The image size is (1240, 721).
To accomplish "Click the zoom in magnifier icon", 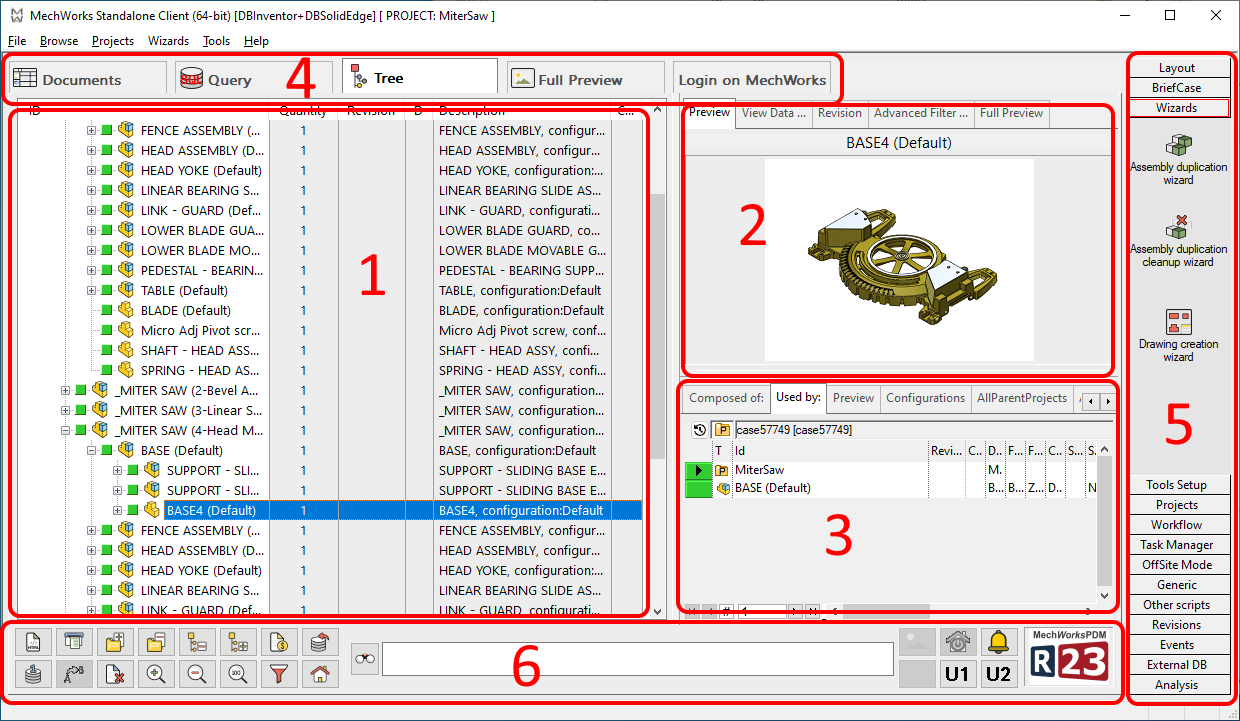I will [x=157, y=674].
